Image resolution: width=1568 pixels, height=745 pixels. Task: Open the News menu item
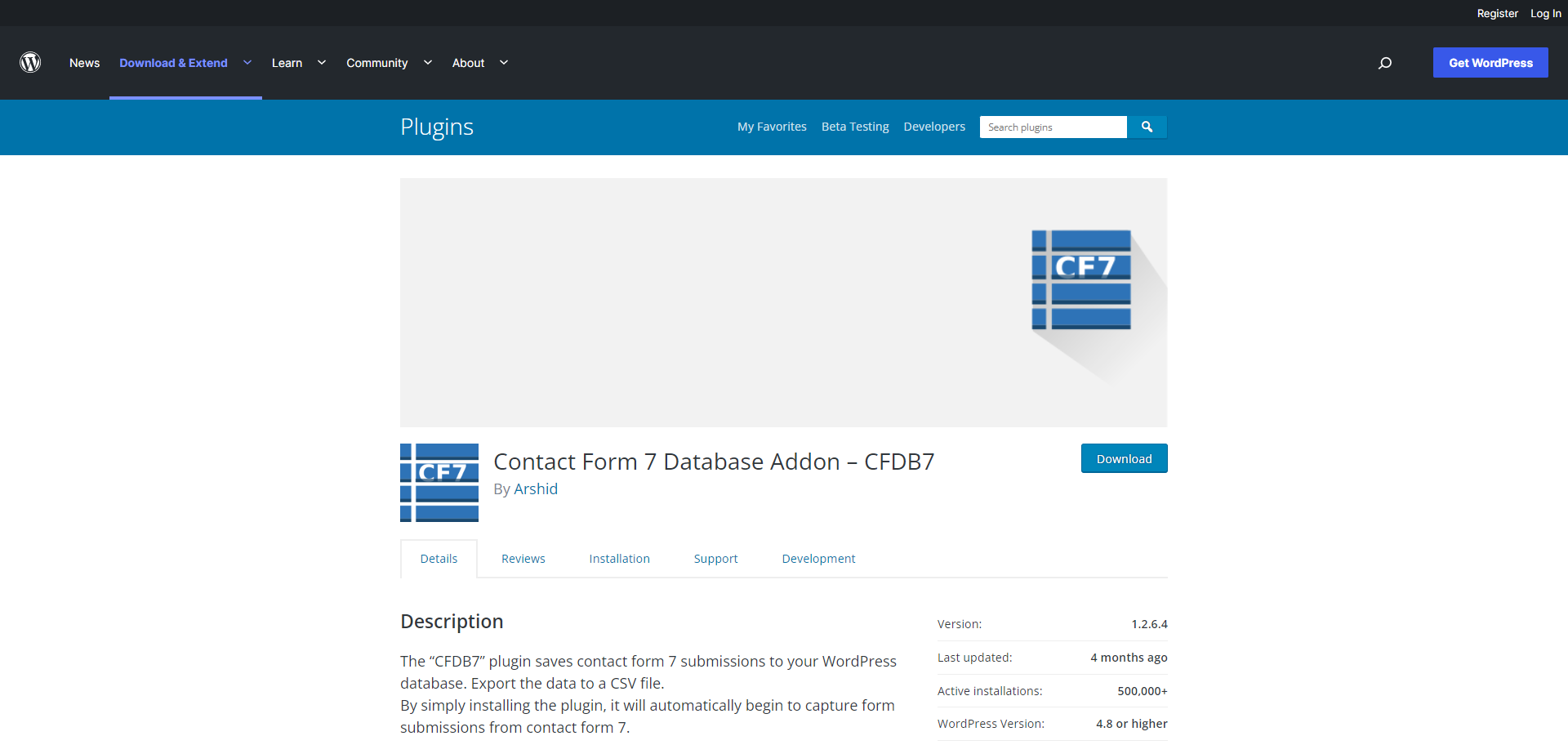click(84, 63)
